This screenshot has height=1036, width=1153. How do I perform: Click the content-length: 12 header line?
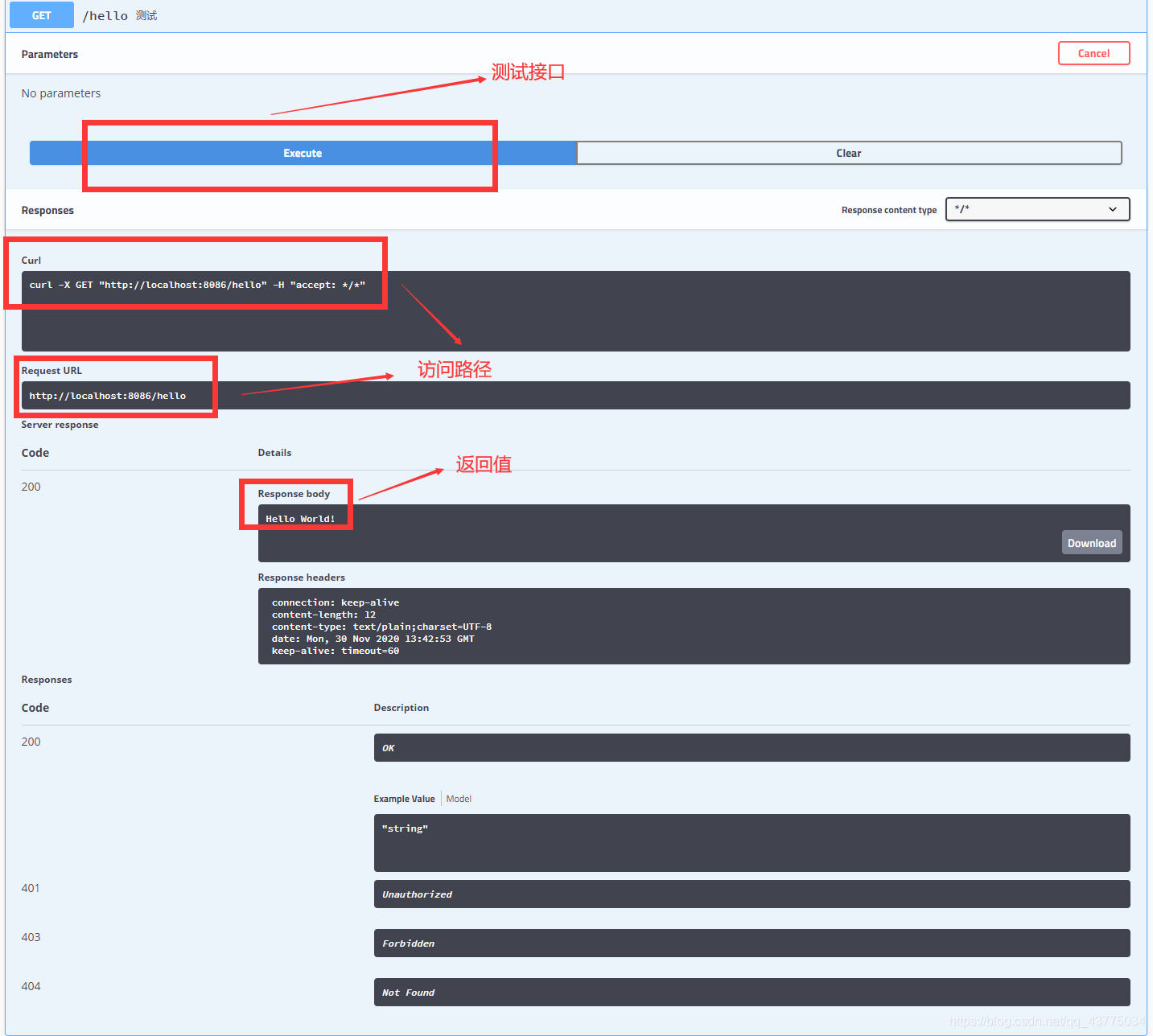(x=323, y=615)
